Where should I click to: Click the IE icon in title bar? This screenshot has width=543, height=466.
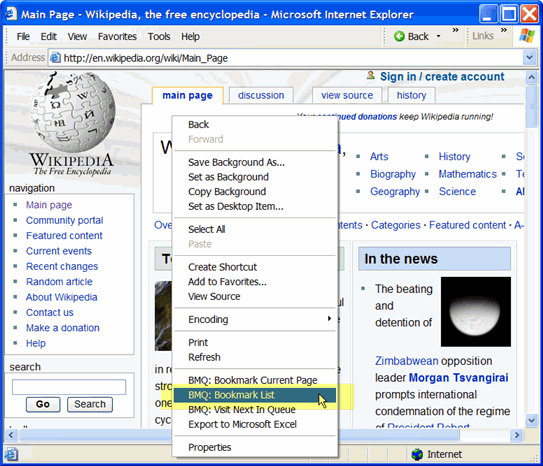point(10,14)
